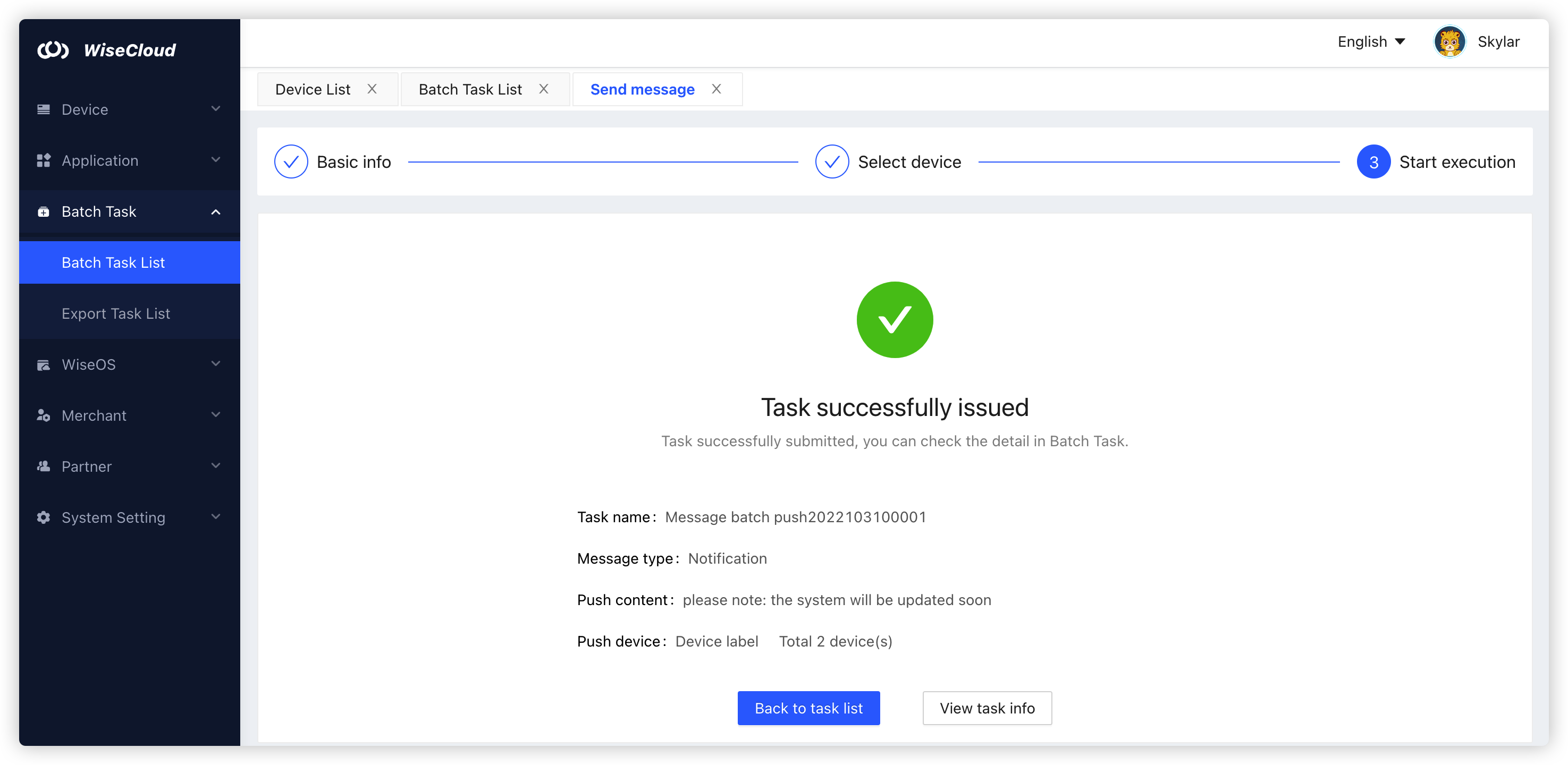Collapse the Batch Task menu chevron
Screen dimensions: 1568x765
[215, 212]
